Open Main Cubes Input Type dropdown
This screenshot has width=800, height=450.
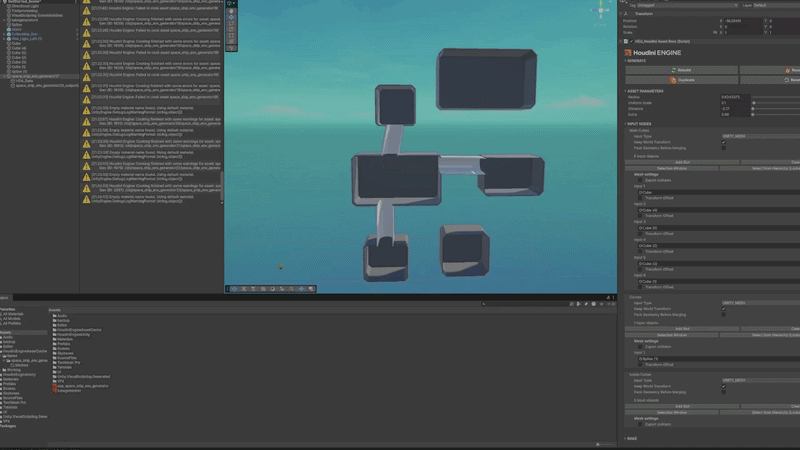coord(760,136)
